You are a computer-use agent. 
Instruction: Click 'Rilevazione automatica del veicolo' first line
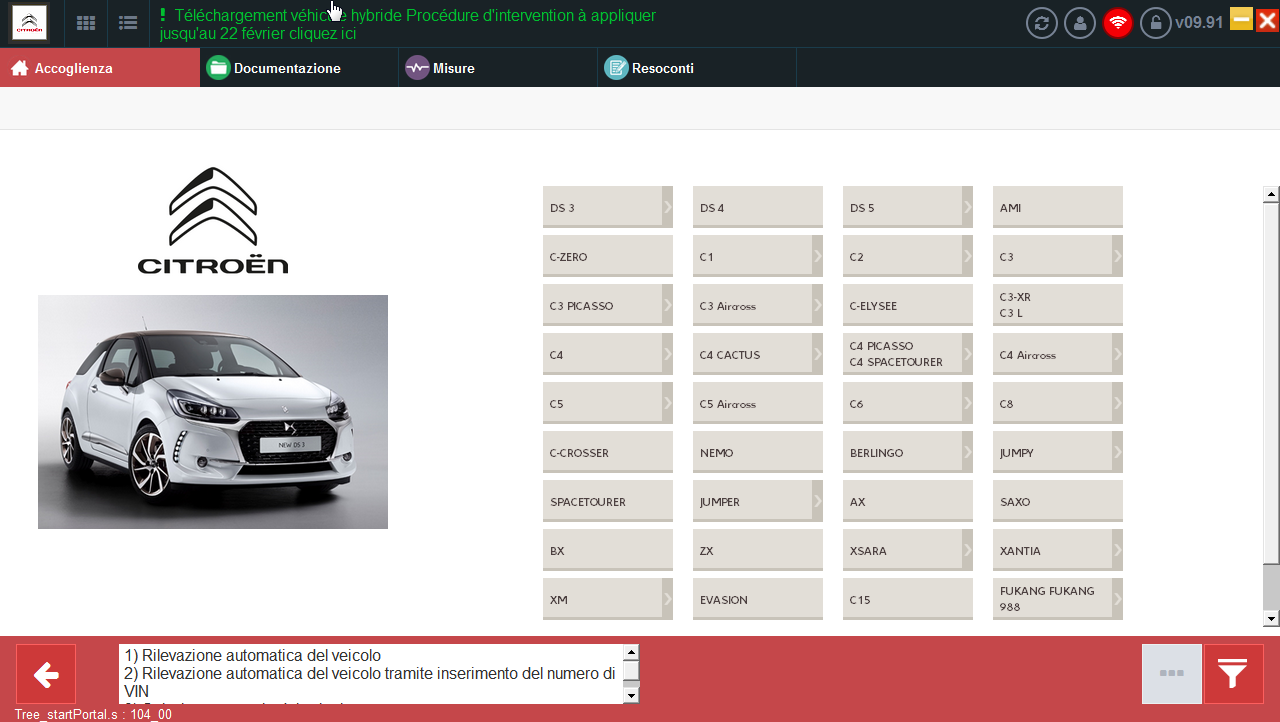coord(253,656)
